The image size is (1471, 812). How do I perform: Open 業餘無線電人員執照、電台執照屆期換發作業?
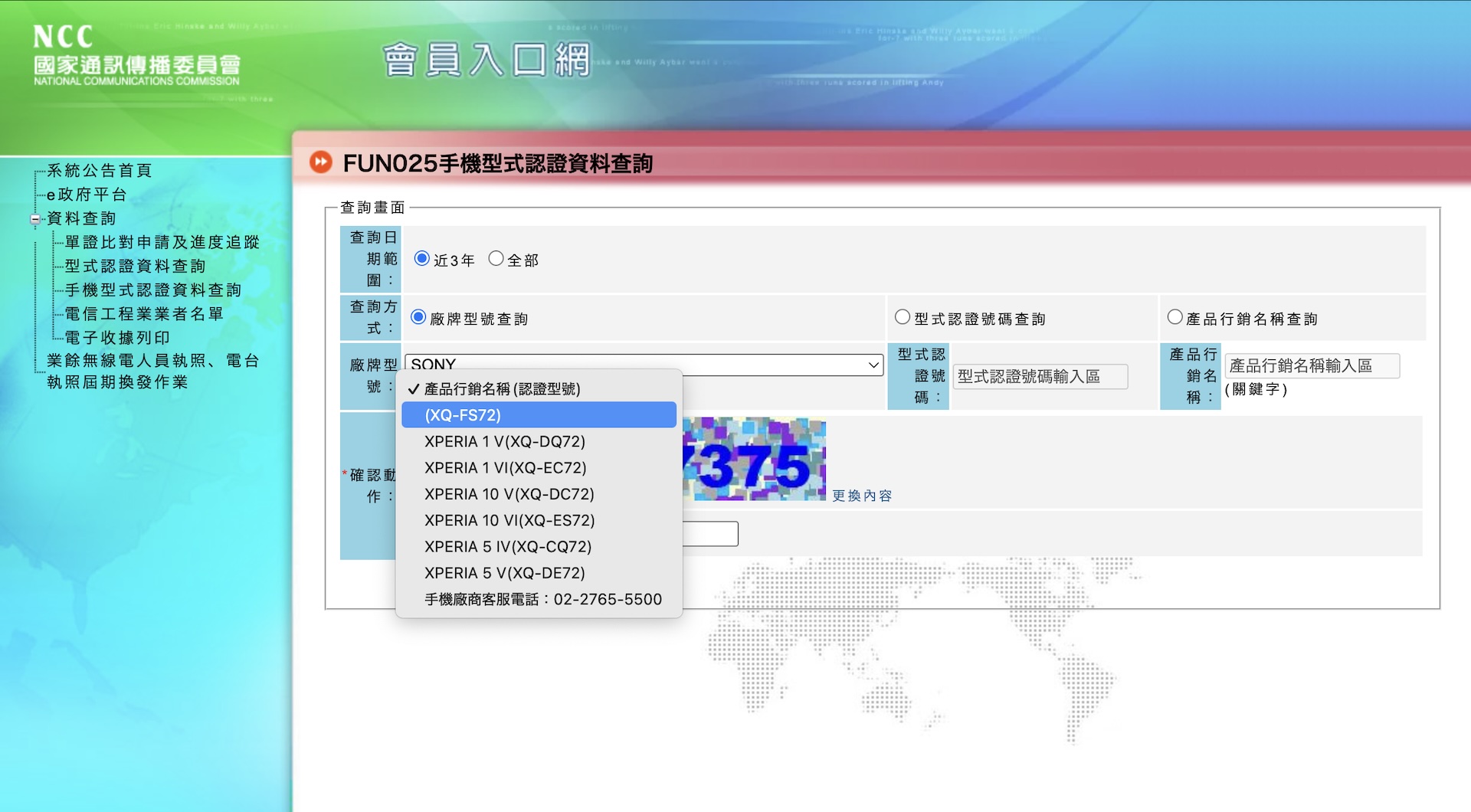pyautogui.click(x=153, y=371)
